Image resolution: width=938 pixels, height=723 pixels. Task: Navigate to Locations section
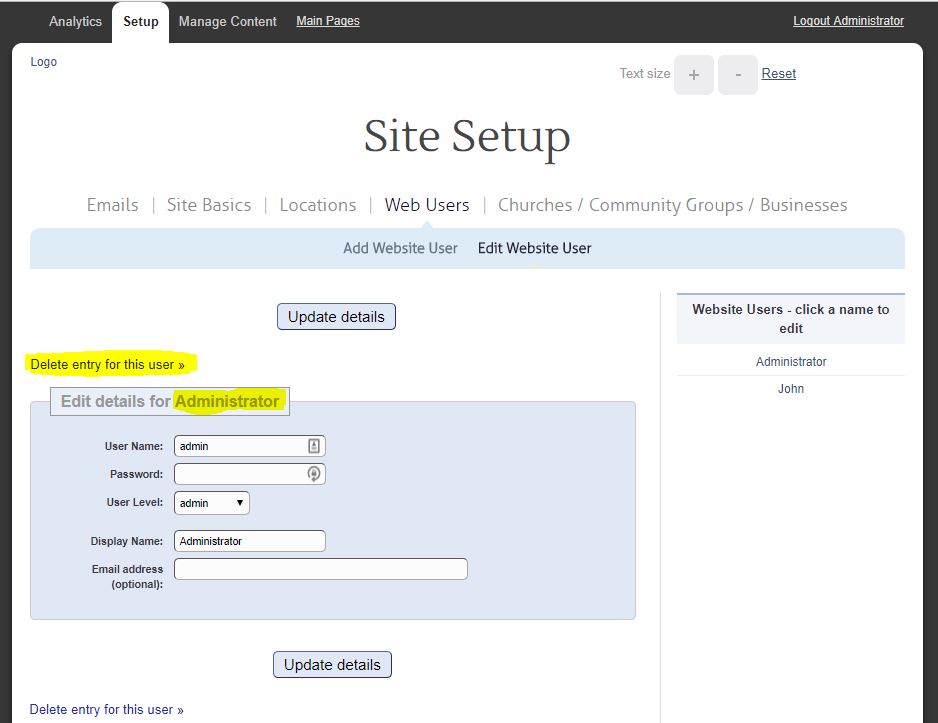[318, 205]
